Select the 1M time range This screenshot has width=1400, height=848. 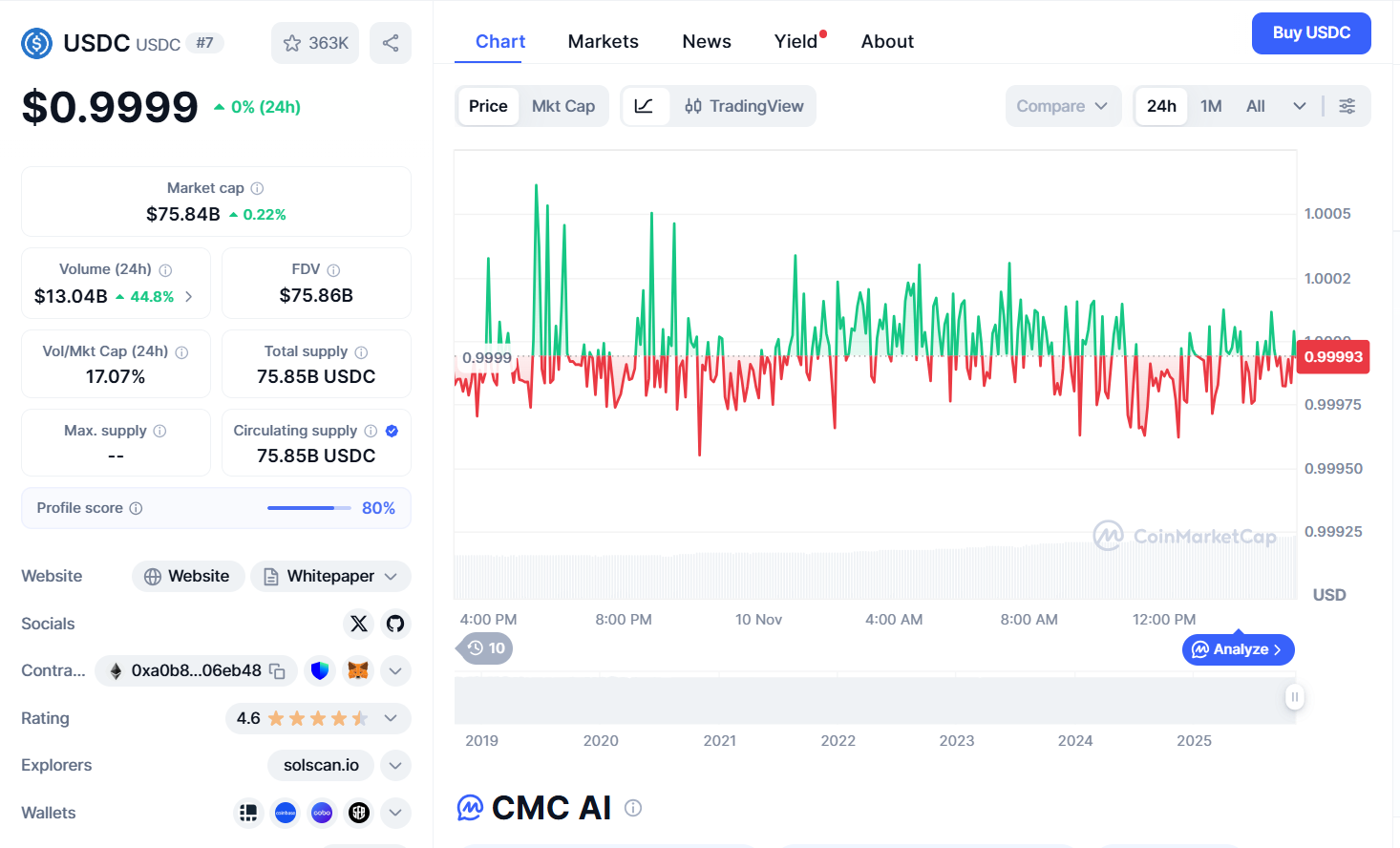click(x=1211, y=106)
